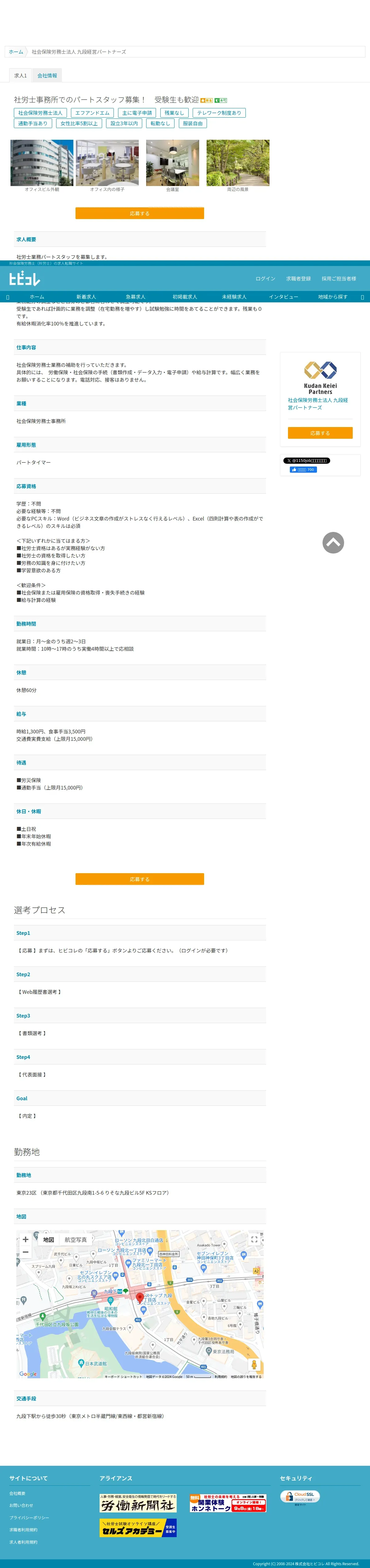Click the テレワーク制度あり tag
Viewport: 370px width, 1568px height.
(x=219, y=113)
